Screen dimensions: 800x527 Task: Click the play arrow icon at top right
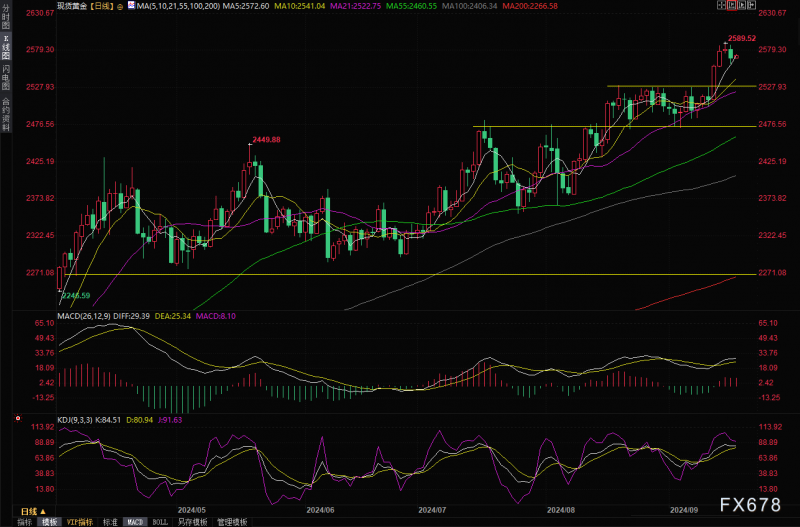coord(741,5)
